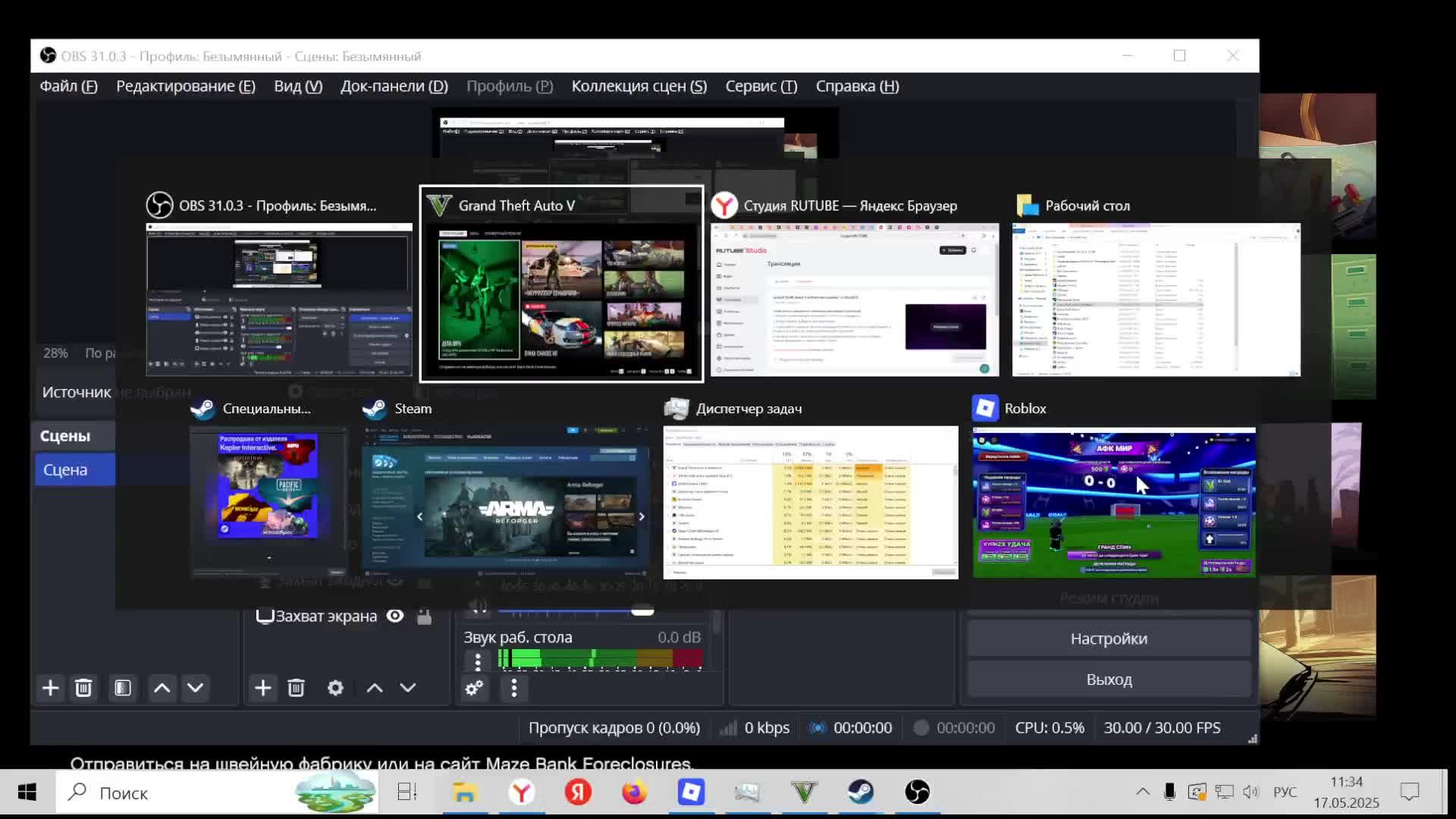Click the taskbar Поиск search box
Screen dimensions: 1456x819
[x=217, y=792]
